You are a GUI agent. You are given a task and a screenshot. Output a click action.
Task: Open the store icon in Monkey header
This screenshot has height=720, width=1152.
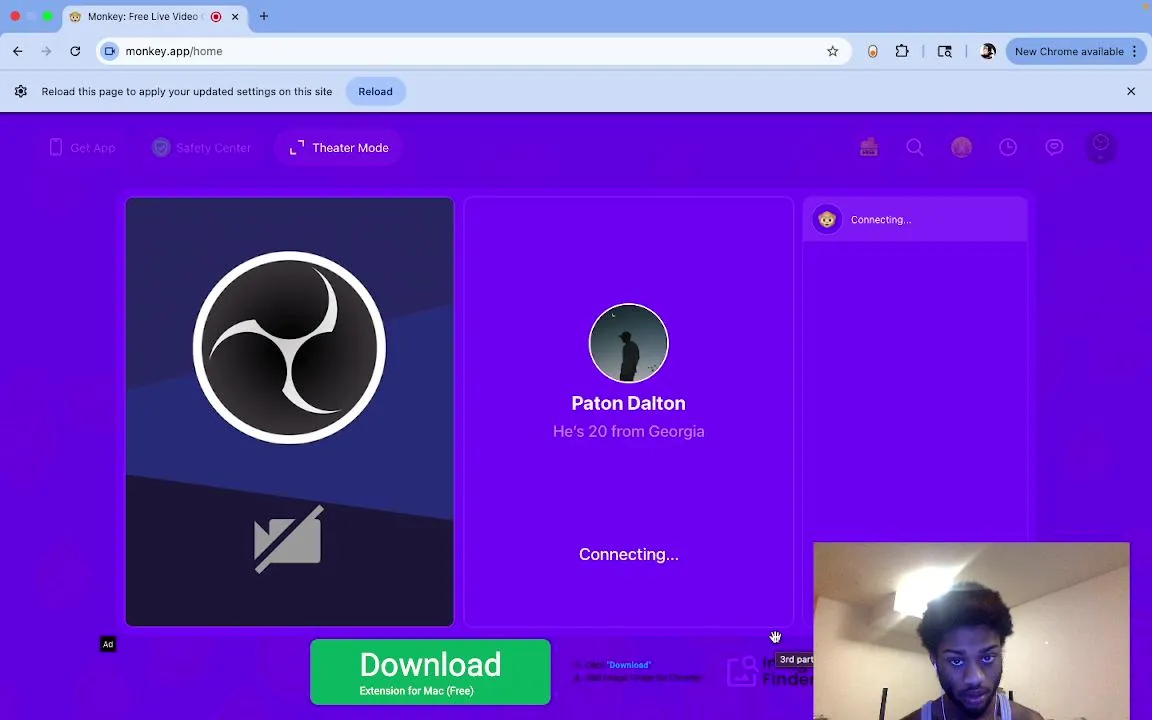pyautogui.click(x=869, y=147)
